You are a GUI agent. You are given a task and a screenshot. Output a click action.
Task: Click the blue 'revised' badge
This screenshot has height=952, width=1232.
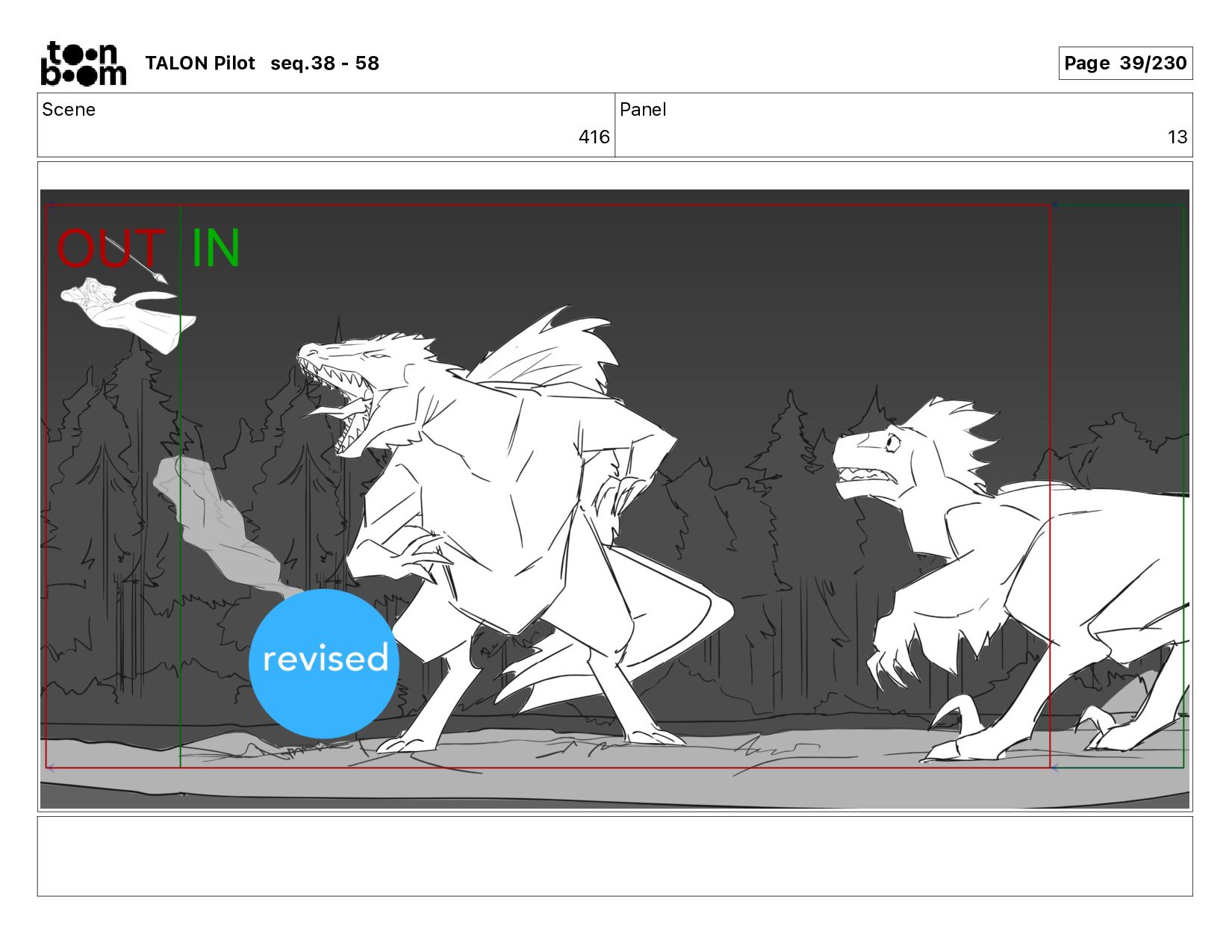coord(324,663)
